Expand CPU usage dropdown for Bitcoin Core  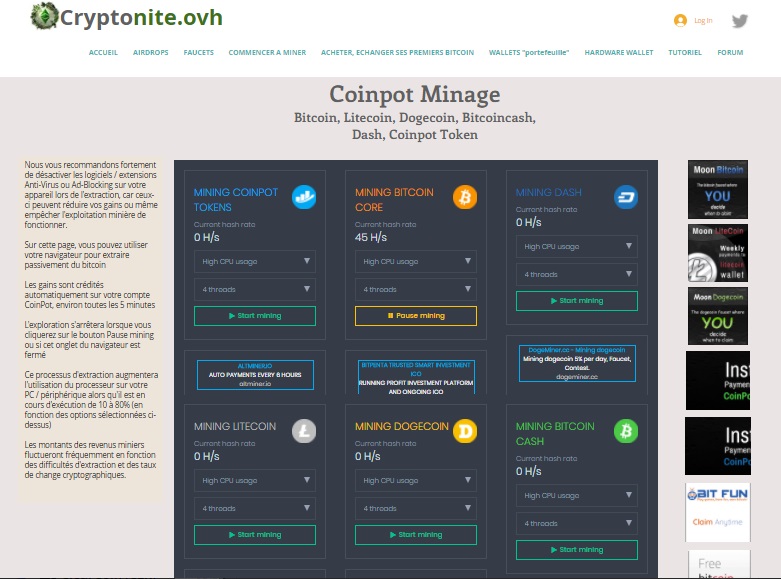point(415,261)
